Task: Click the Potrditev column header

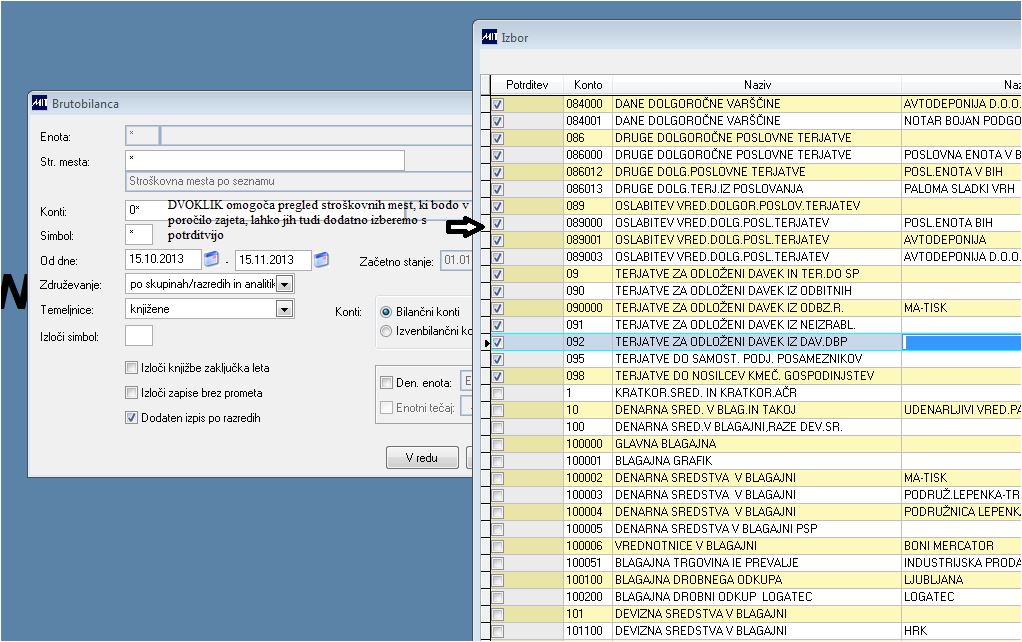Action: [527, 85]
